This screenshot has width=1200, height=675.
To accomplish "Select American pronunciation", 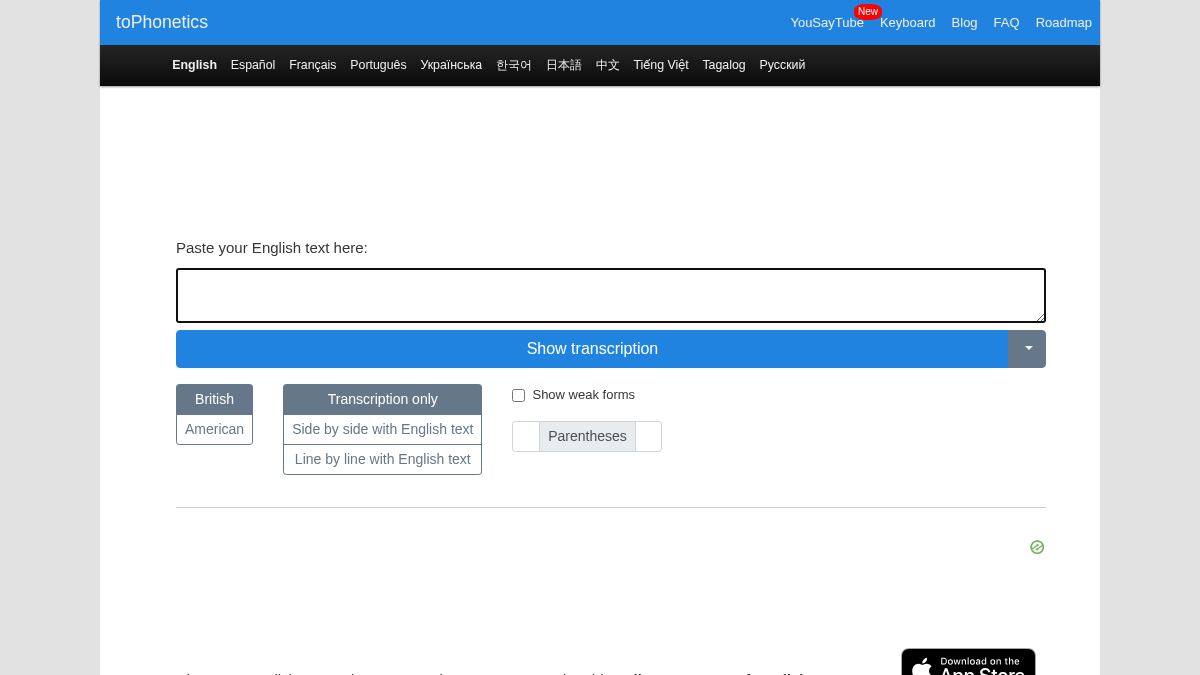I will click(x=214, y=429).
